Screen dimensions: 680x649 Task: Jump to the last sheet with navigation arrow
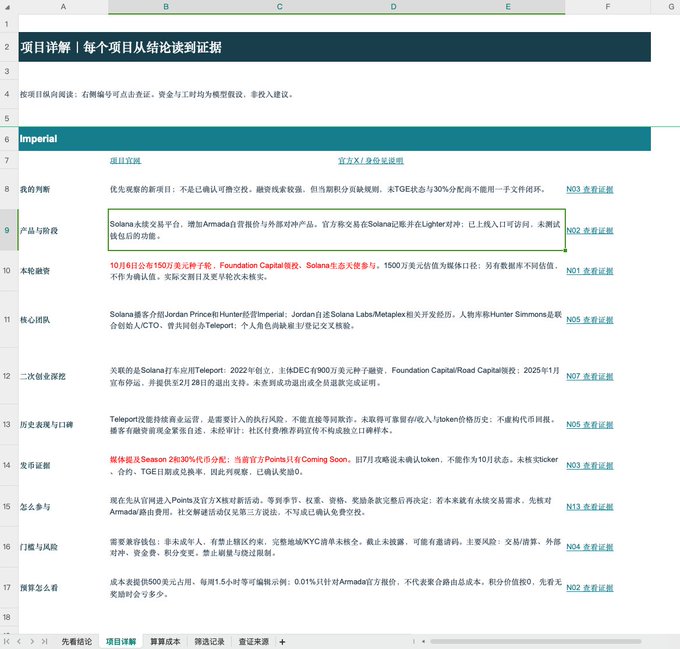44,642
